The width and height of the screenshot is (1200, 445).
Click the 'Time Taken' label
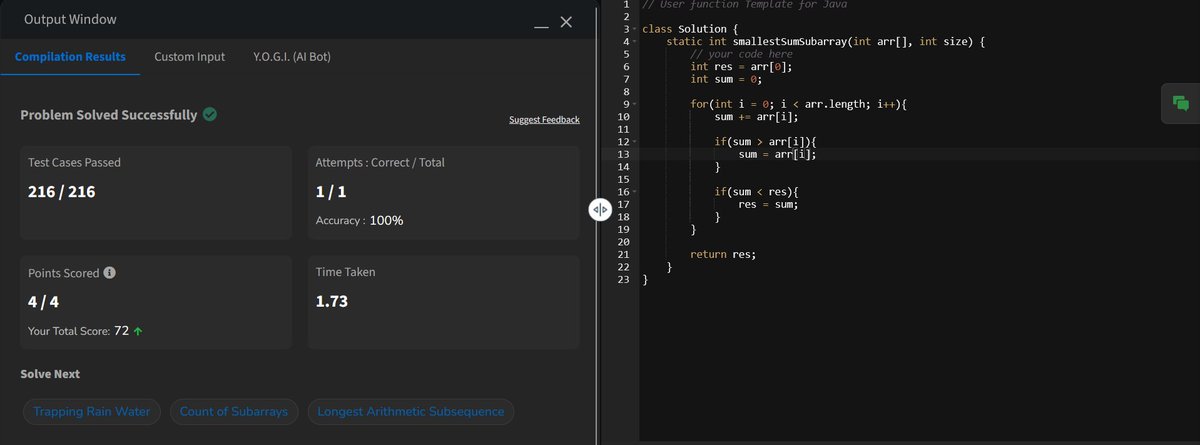[x=345, y=272]
